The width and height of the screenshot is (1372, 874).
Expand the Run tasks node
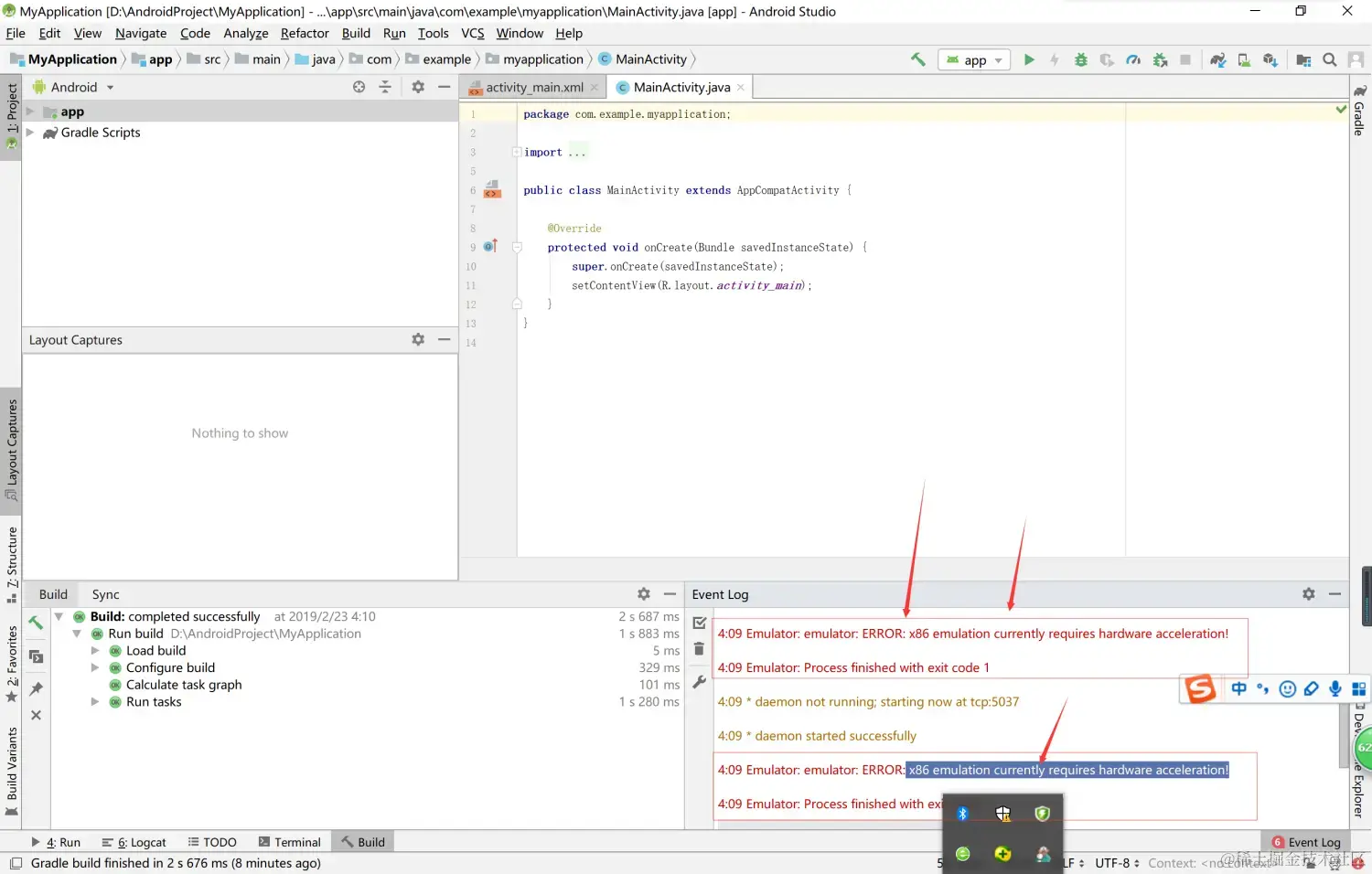(x=95, y=702)
